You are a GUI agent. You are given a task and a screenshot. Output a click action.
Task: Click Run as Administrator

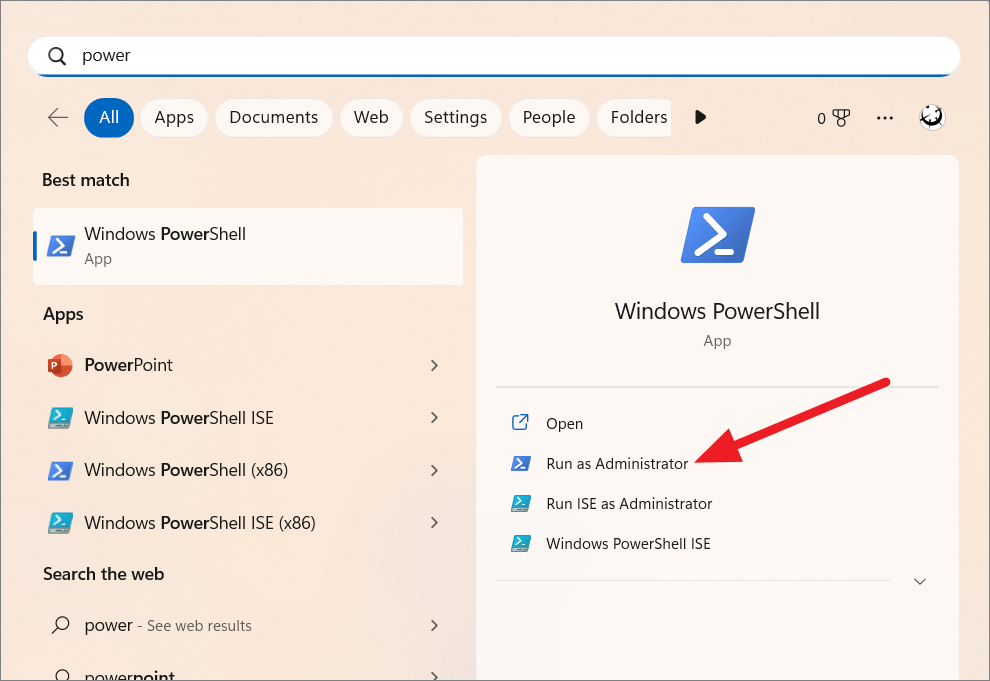[x=615, y=463]
